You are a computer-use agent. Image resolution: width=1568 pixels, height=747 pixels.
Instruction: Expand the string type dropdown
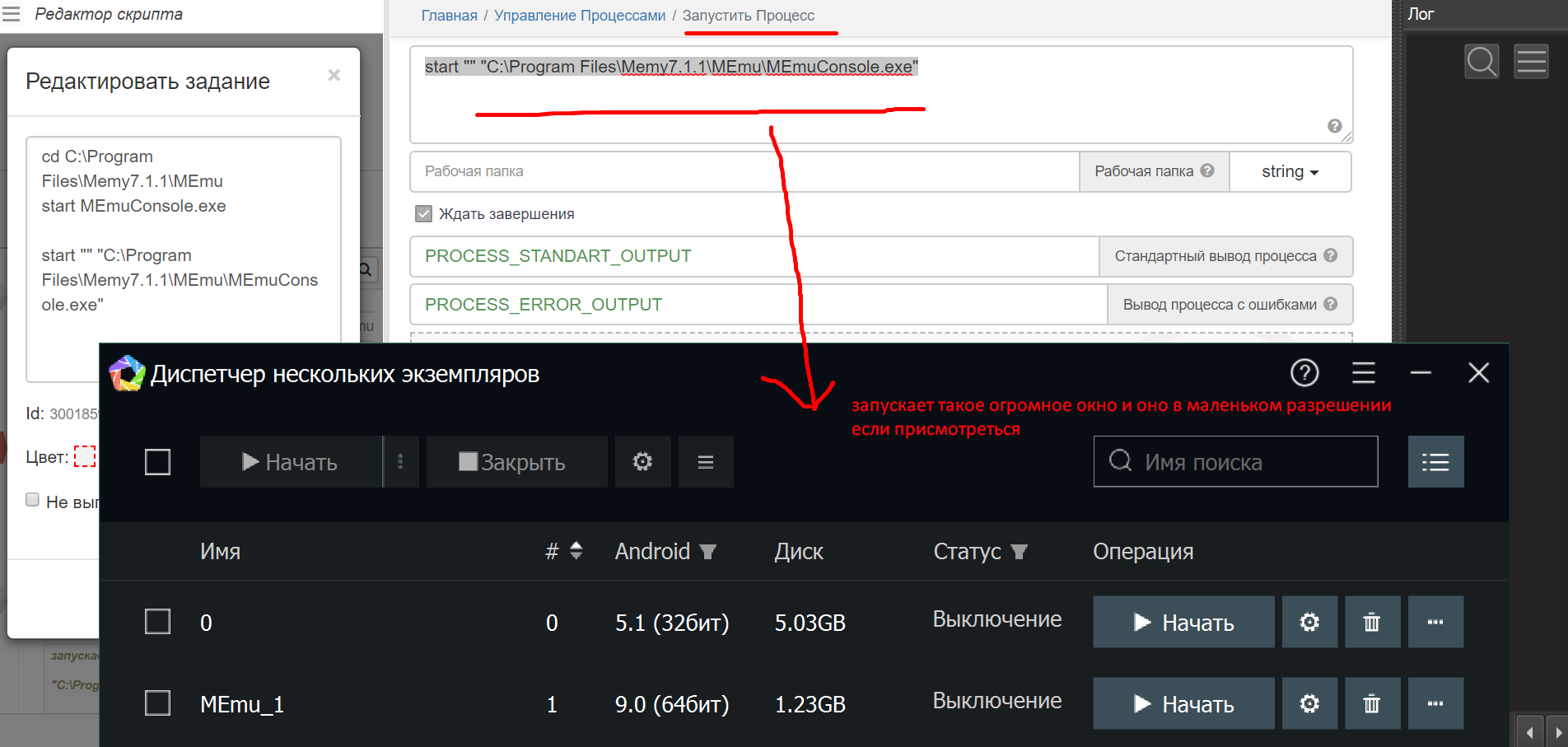(x=1290, y=171)
